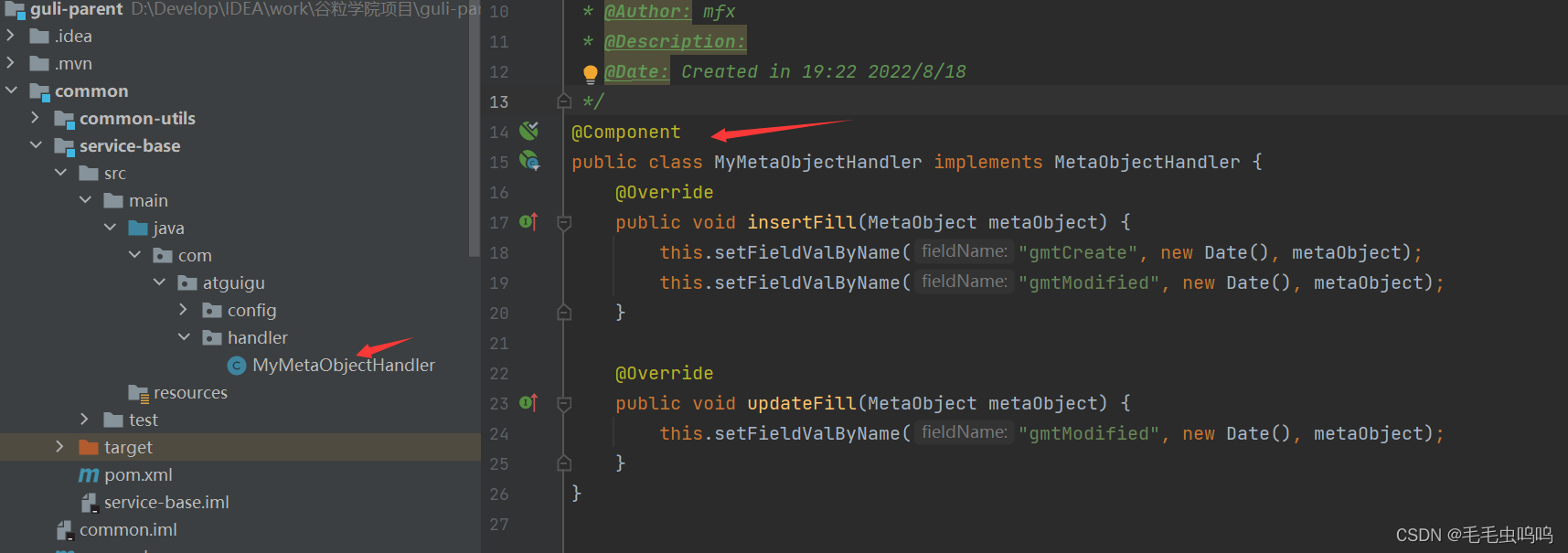The image size is (1568, 553).
Task: Collapse the src folder arrow
Action: [x=60, y=173]
